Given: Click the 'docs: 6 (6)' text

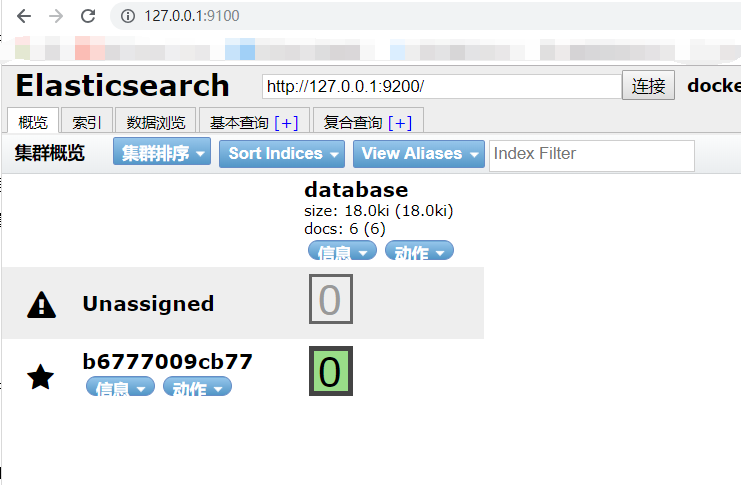Looking at the screenshot, I should [345, 229].
